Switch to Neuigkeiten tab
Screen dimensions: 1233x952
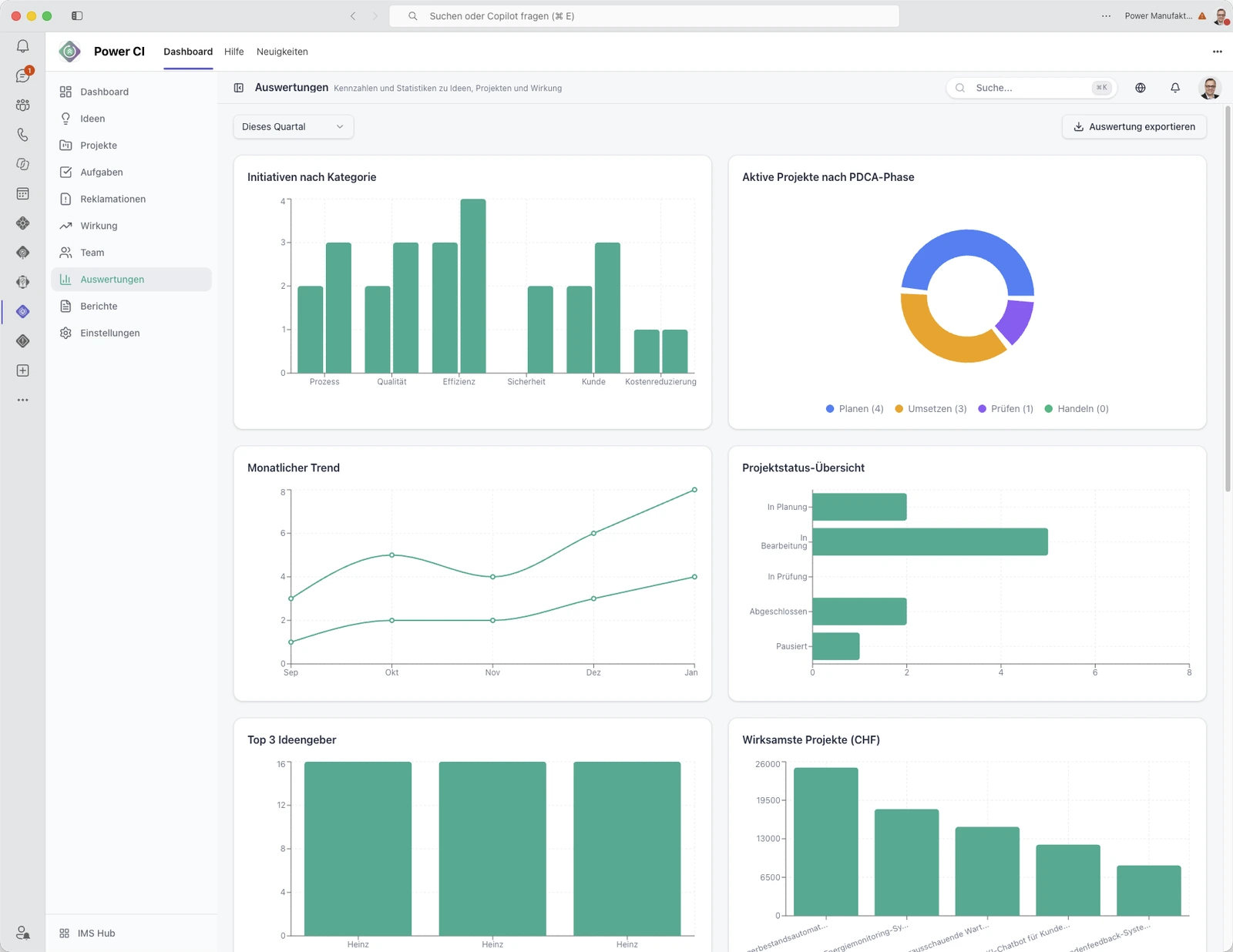click(x=282, y=52)
